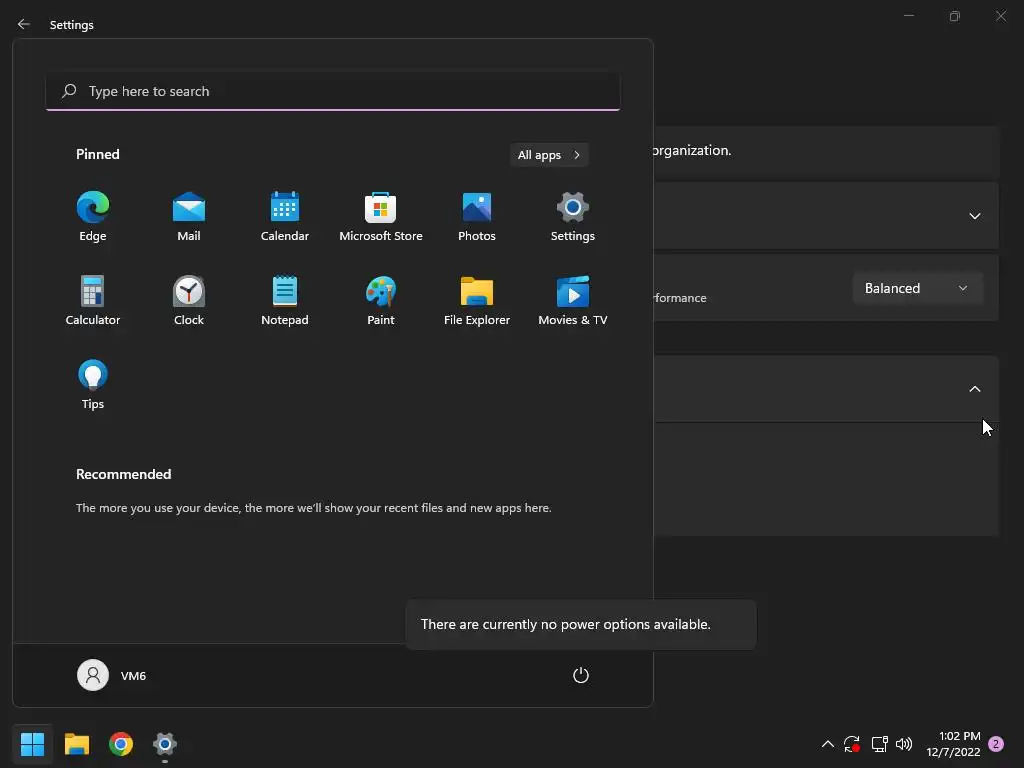Open the Calculator app
The image size is (1024, 768).
tap(93, 301)
